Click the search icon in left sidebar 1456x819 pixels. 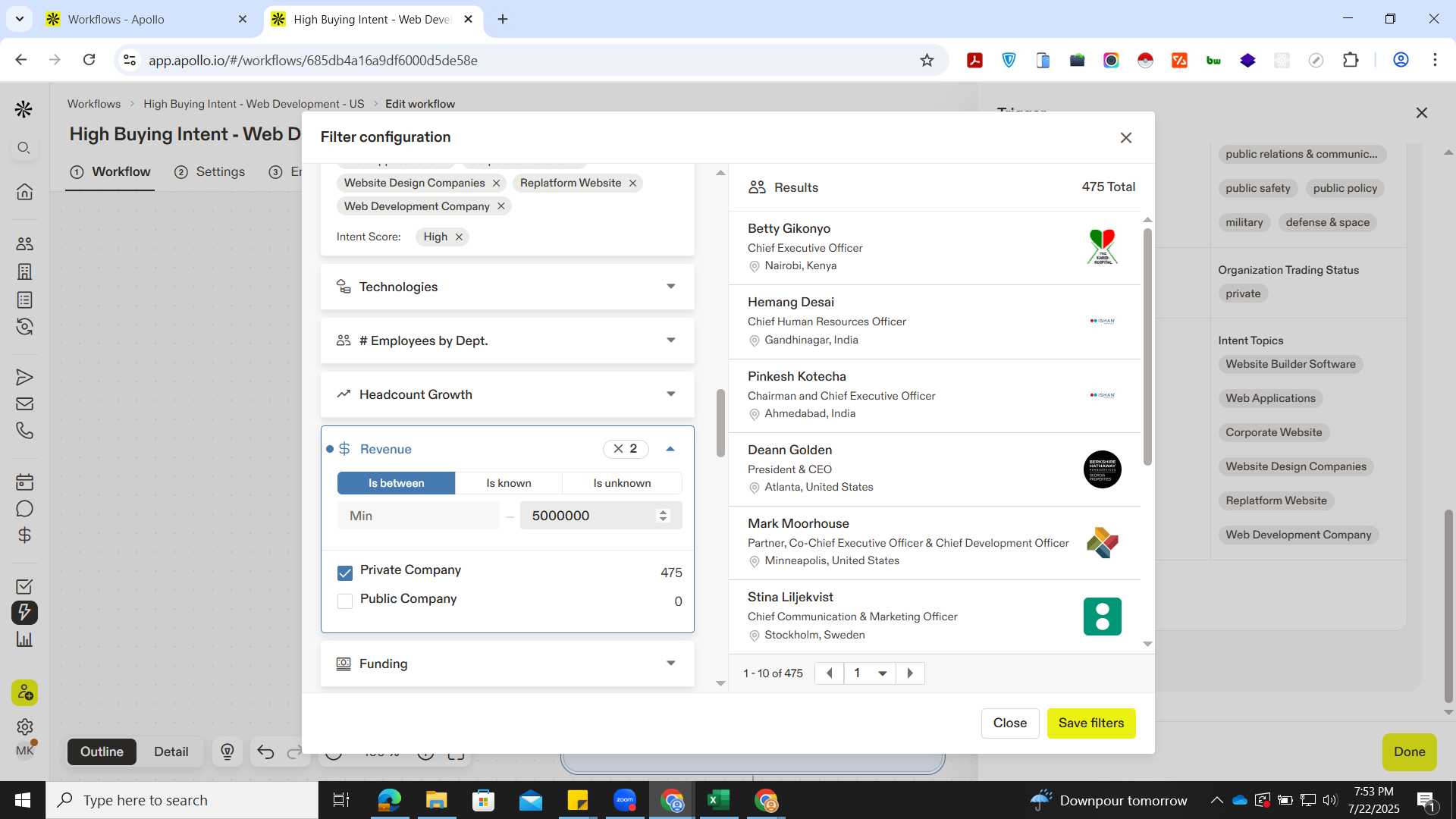click(24, 148)
